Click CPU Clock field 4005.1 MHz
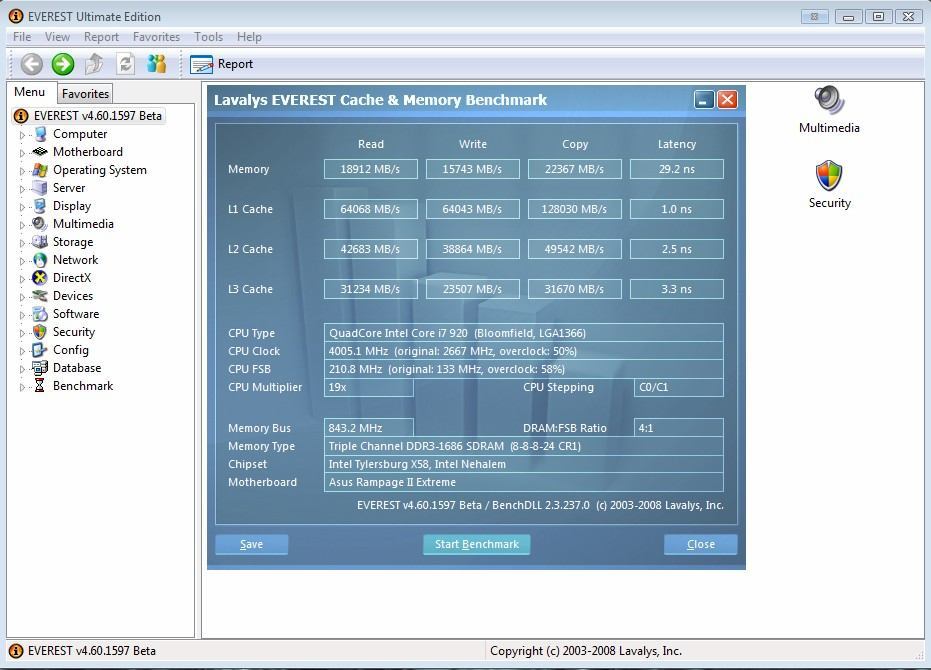931x670 pixels. [524, 351]
